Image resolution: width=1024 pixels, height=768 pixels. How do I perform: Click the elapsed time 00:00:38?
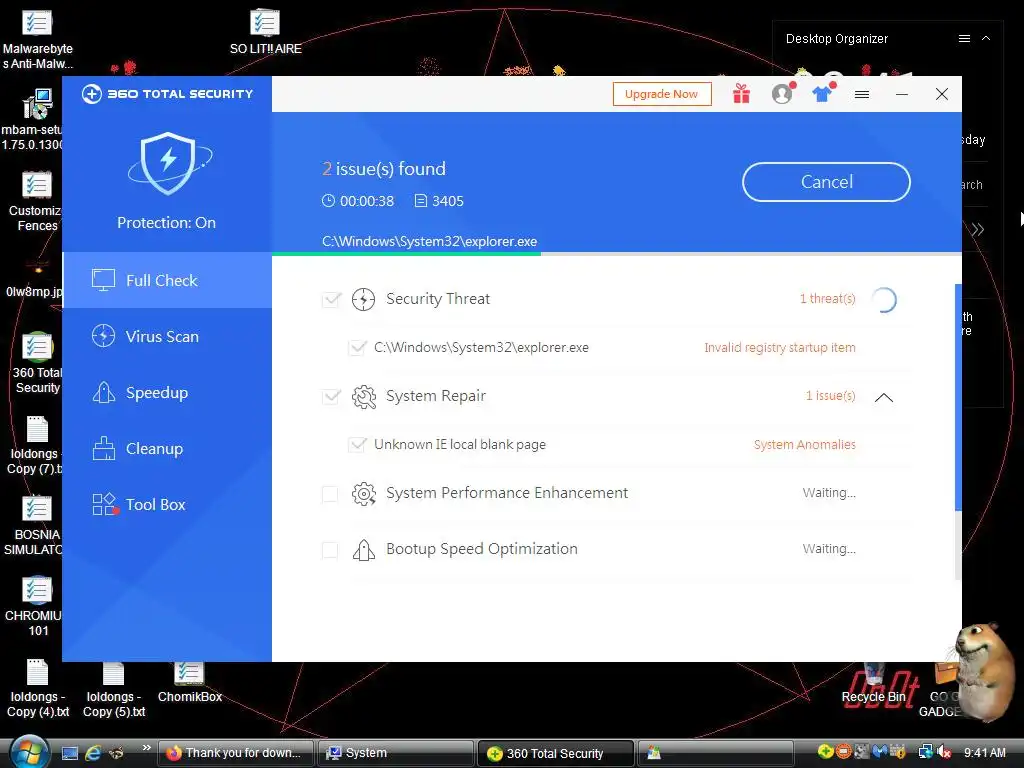367,201
